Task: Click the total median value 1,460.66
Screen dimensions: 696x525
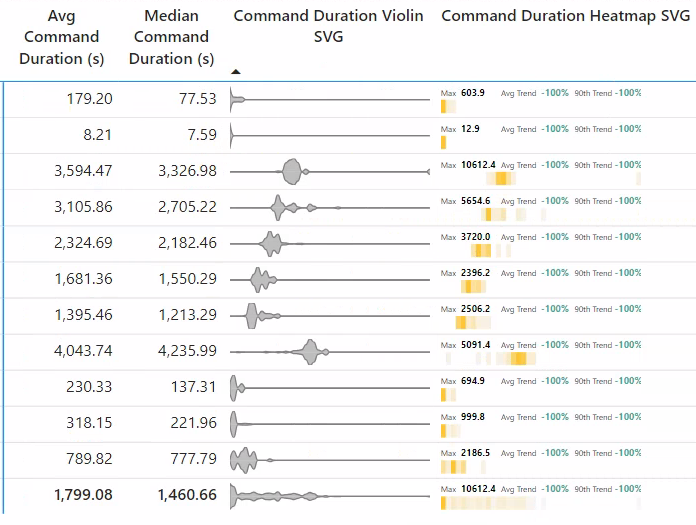Action: [187, 494]
